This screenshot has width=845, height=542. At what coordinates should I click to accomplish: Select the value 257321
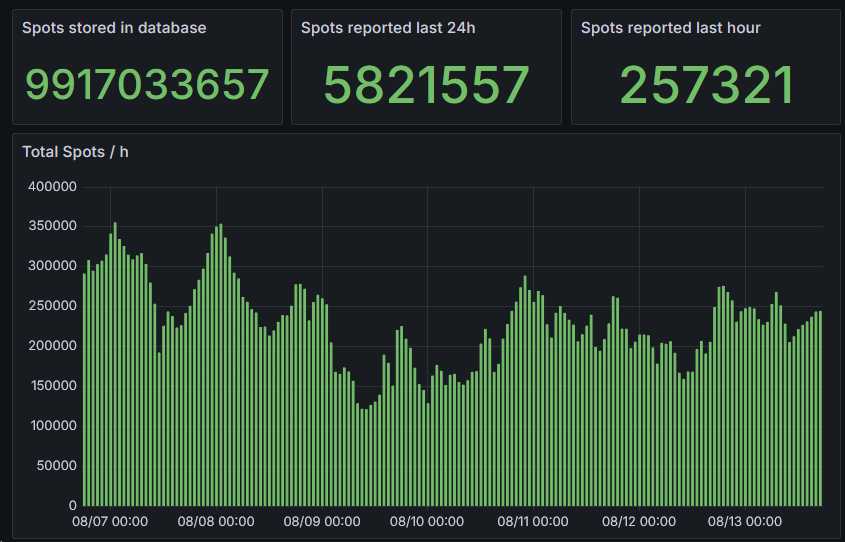(707, 85)
